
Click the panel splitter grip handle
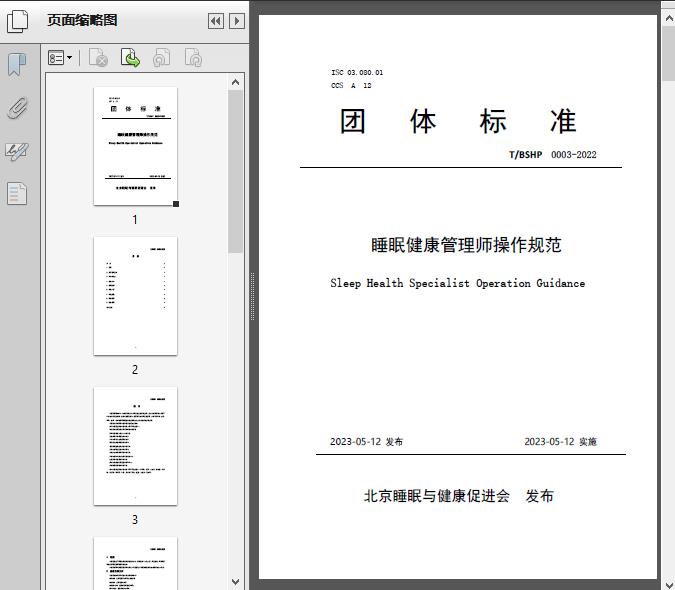point(253,296)
